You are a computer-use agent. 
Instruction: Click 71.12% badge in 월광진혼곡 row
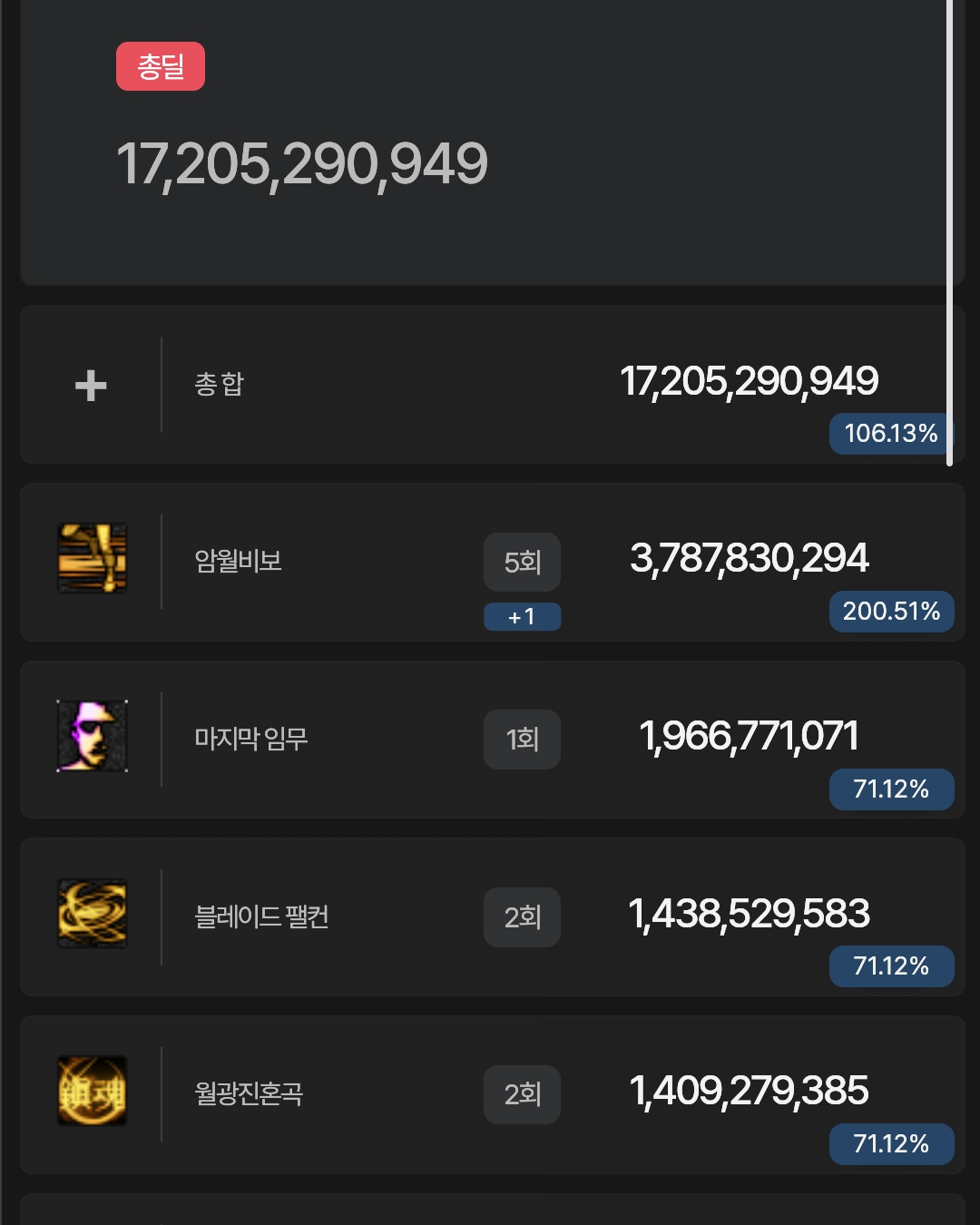891,1144
